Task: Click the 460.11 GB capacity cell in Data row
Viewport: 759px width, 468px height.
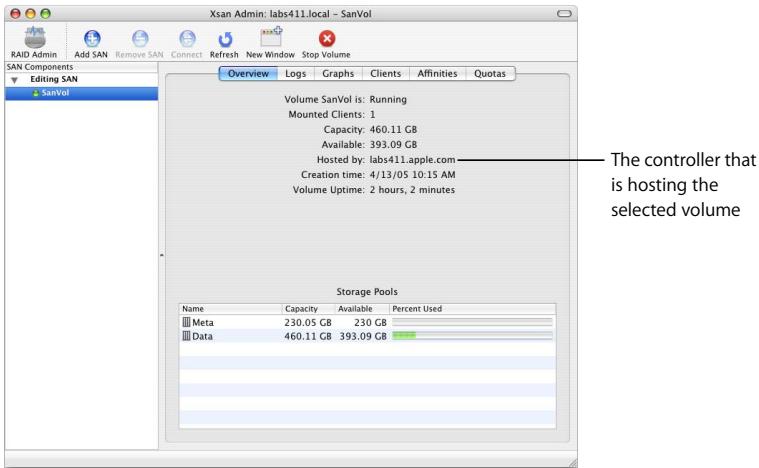Action: pos(308,336)
